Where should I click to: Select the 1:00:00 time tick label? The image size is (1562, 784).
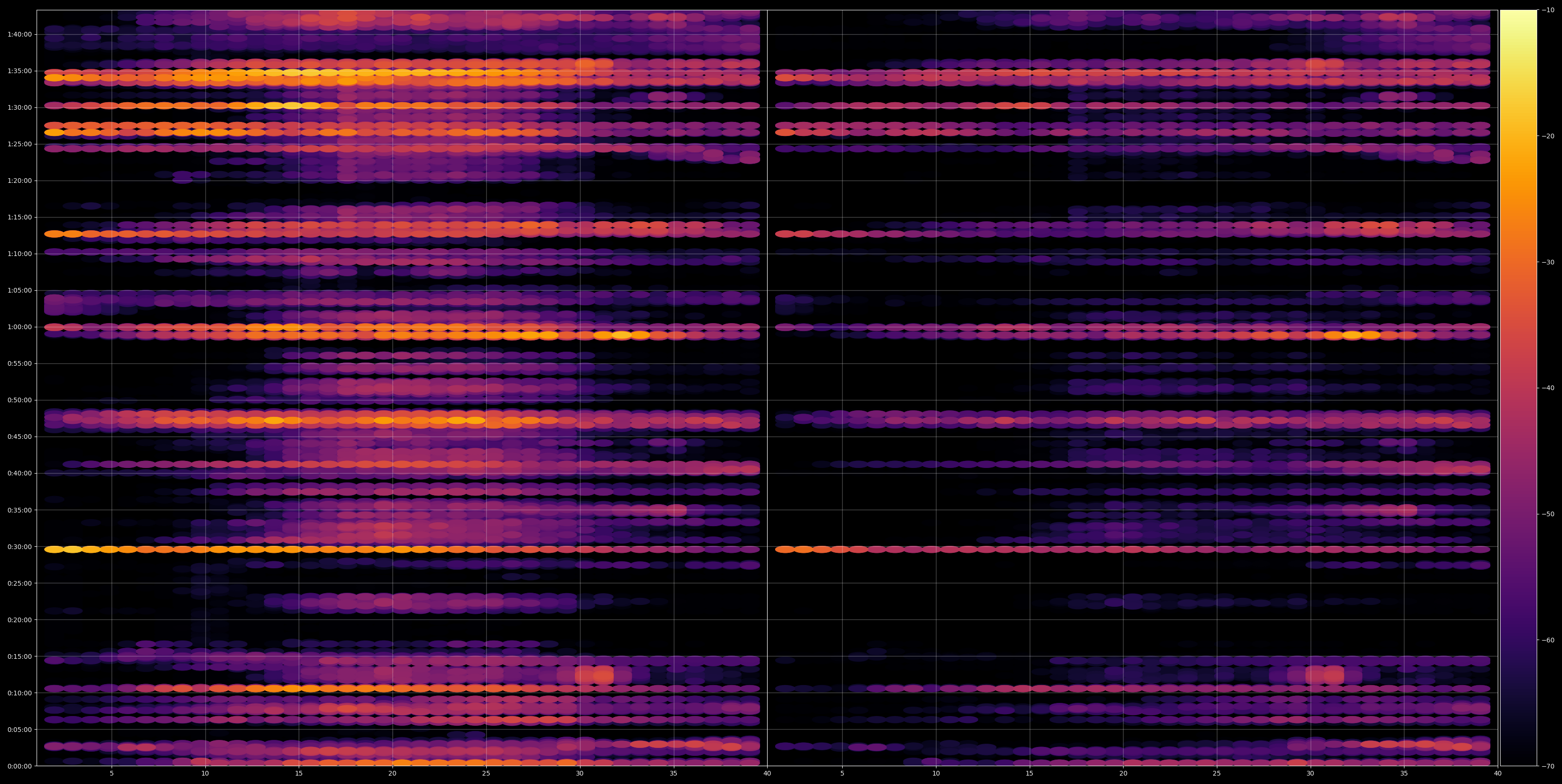coord(19,327)
